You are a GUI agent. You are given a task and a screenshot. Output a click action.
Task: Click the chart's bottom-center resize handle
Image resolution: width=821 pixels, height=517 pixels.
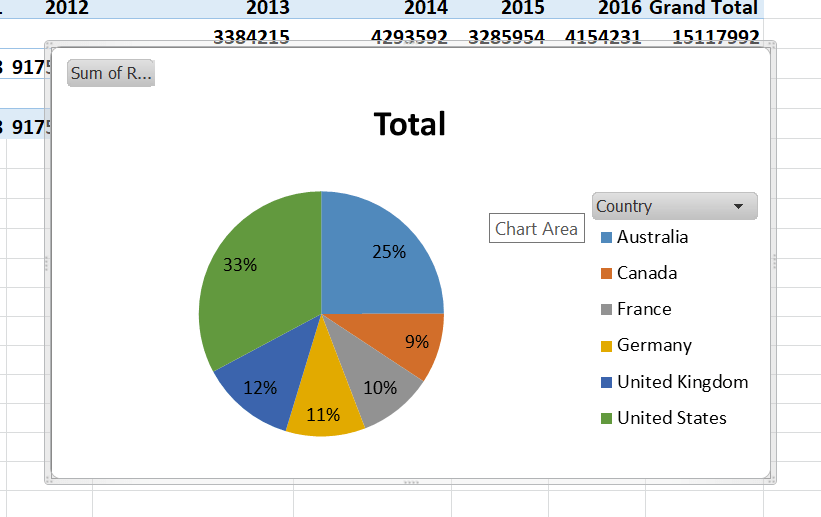click(410, 483)
